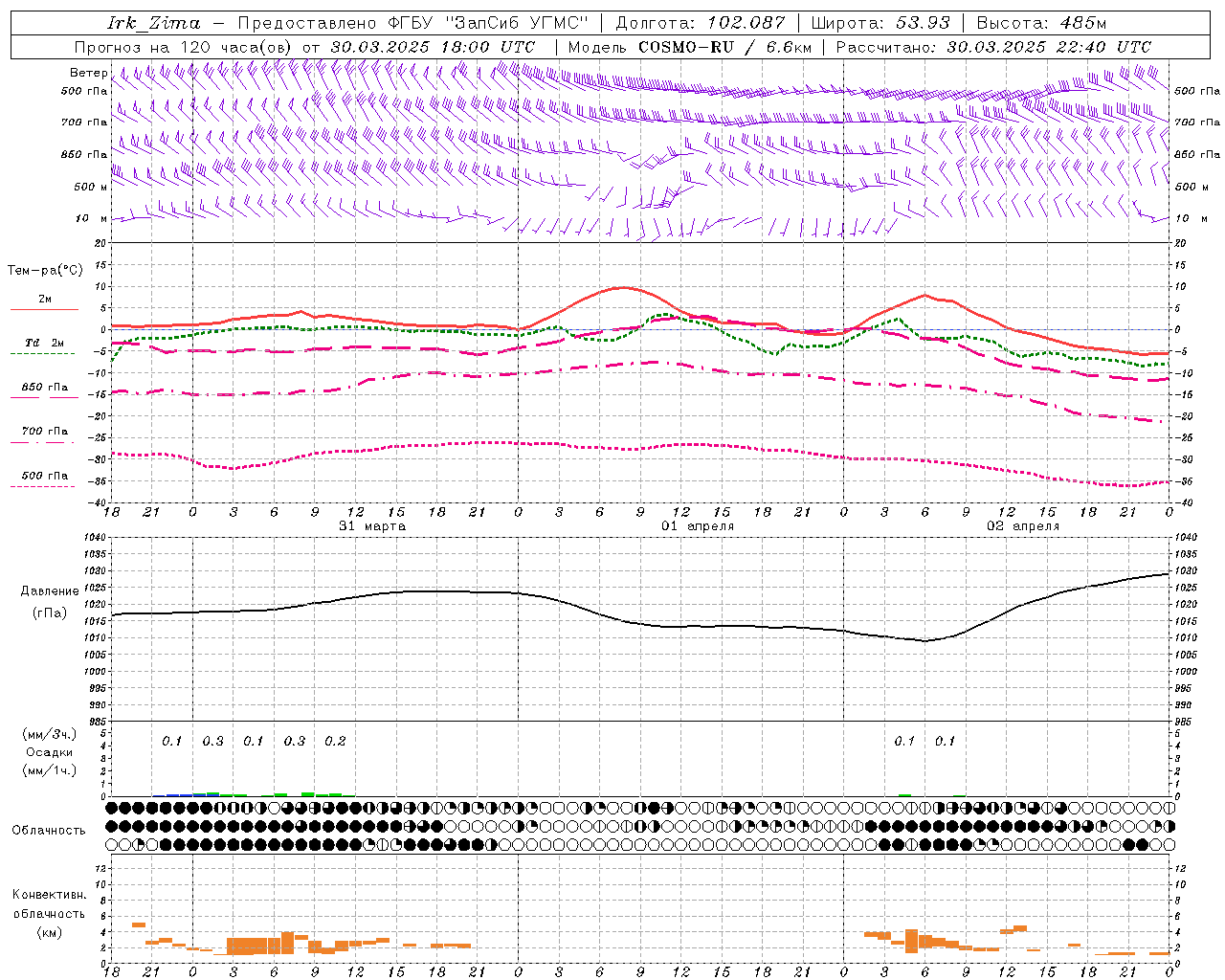Click the 'Давление' pressure panel title
The image size is (1225, 980).
pyautogui.click(x=50, y=591)
